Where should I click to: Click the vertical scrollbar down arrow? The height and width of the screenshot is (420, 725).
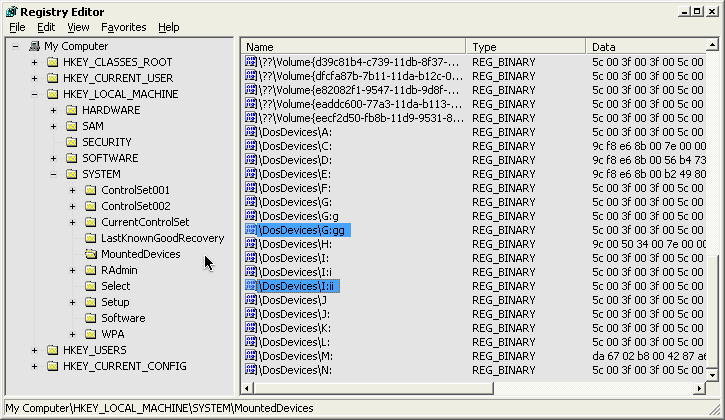click(712, 375)
